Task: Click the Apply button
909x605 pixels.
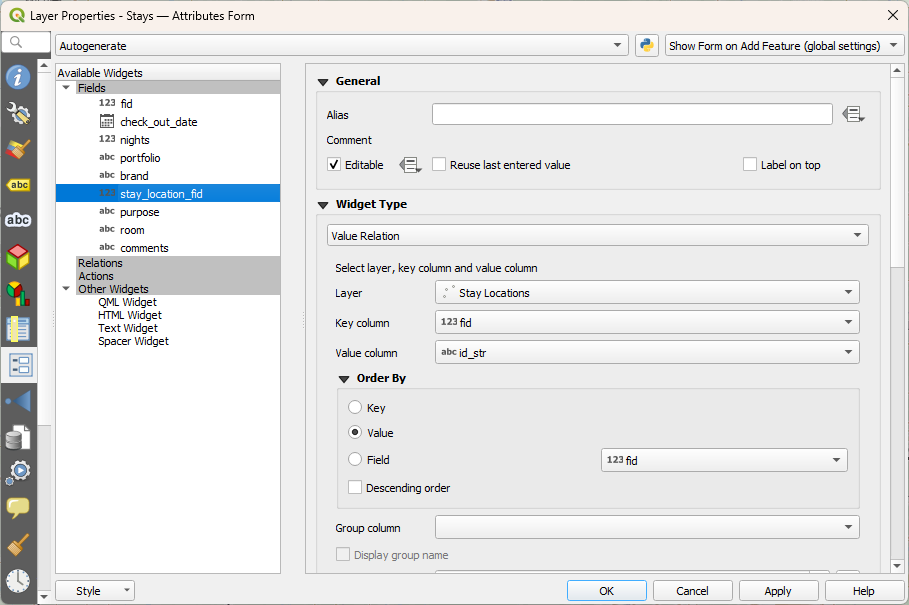Action: tap(777, 591)
